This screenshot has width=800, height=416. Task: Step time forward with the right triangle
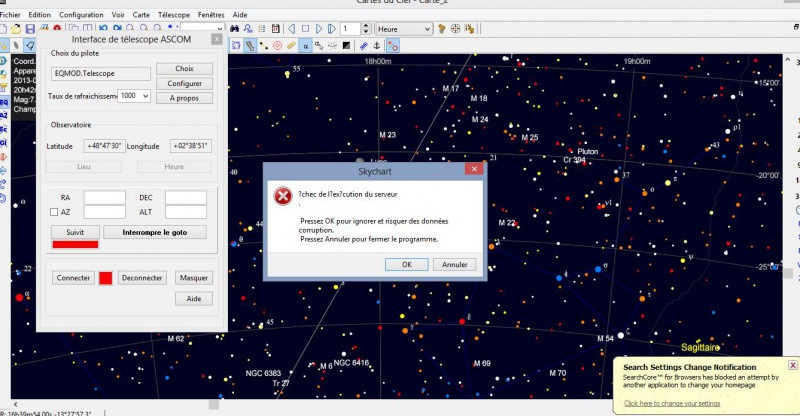tap(319, 29)
